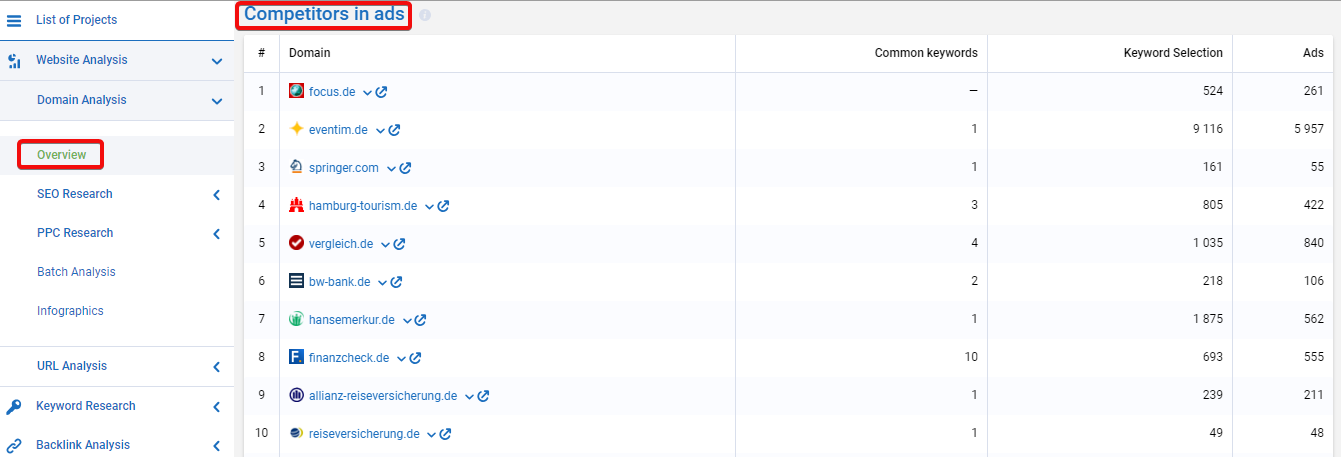Collapse the Website Analysis chevron
Viewport: 1341px width, 457px height.
point(217,61)
